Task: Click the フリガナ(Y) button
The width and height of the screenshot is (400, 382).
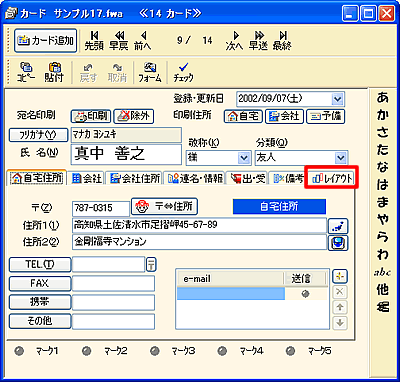Action: pyautogui.click(x=38, y=135)
